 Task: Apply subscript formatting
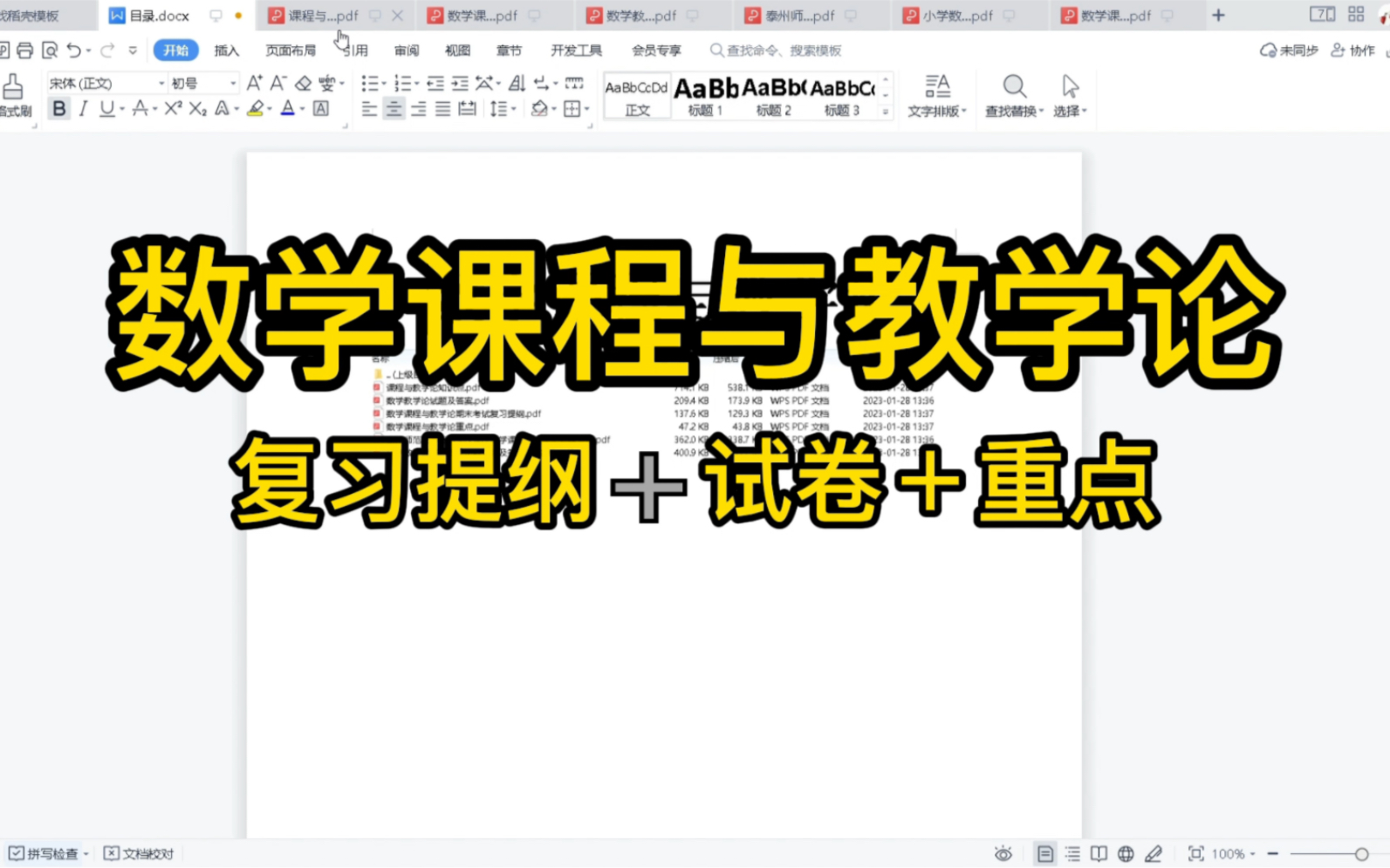coord(198,109)
